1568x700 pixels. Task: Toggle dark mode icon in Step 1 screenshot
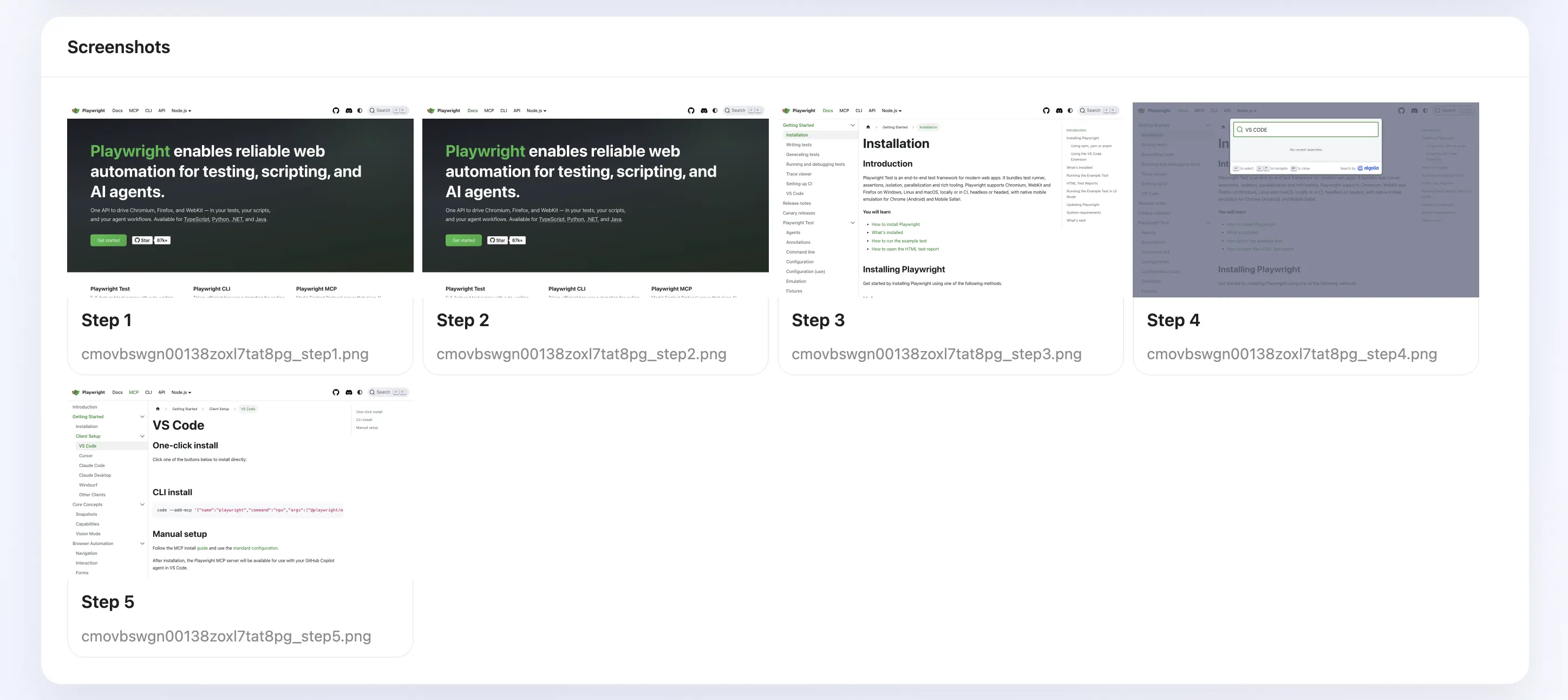pyautogui.click(x=360, y=111)
